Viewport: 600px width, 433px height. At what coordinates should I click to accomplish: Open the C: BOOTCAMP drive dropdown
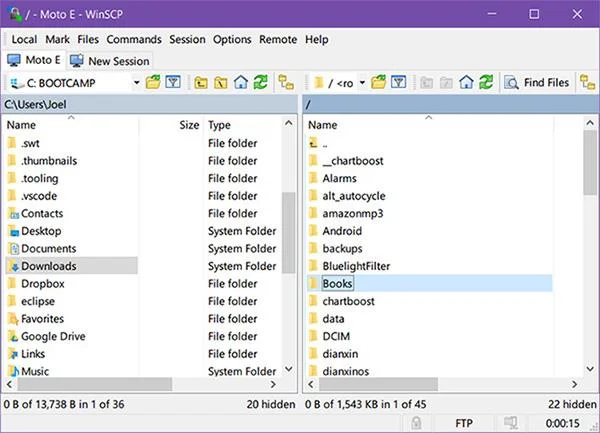pos(137,83)
